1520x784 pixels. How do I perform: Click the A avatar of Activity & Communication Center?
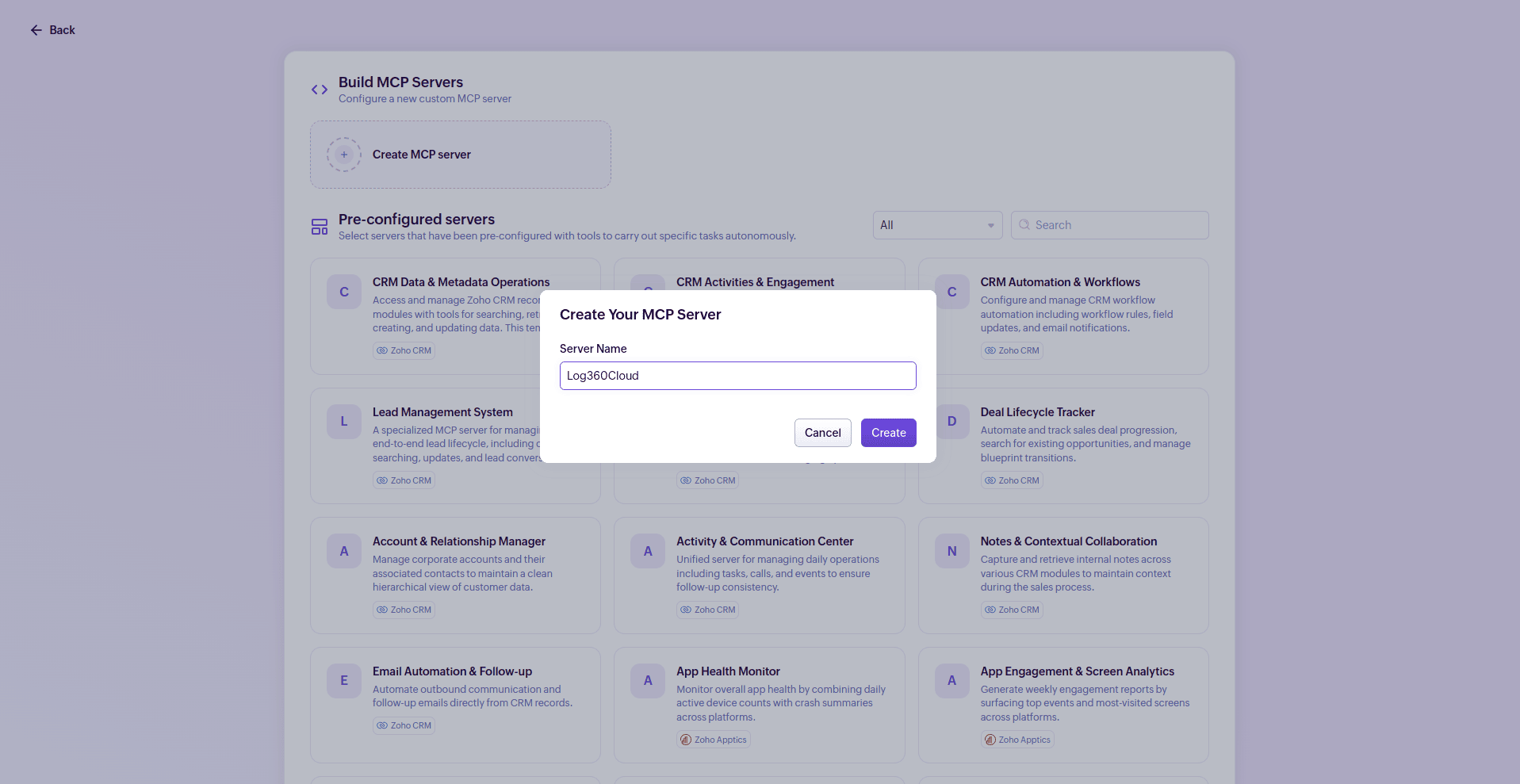648,551
